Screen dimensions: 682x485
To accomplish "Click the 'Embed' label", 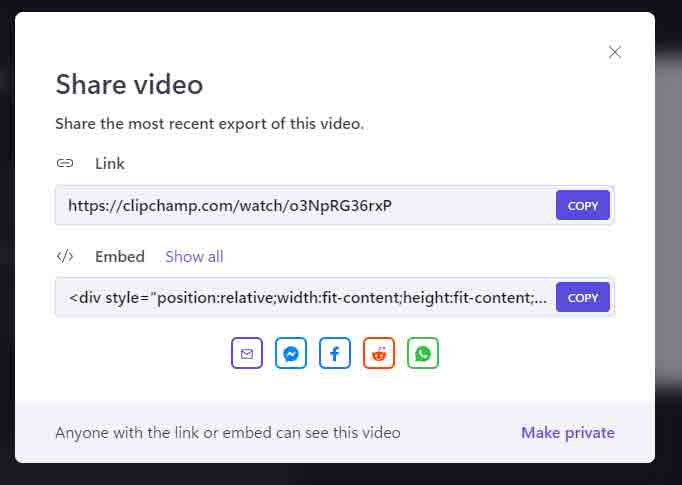I will (x=120, y=257).
